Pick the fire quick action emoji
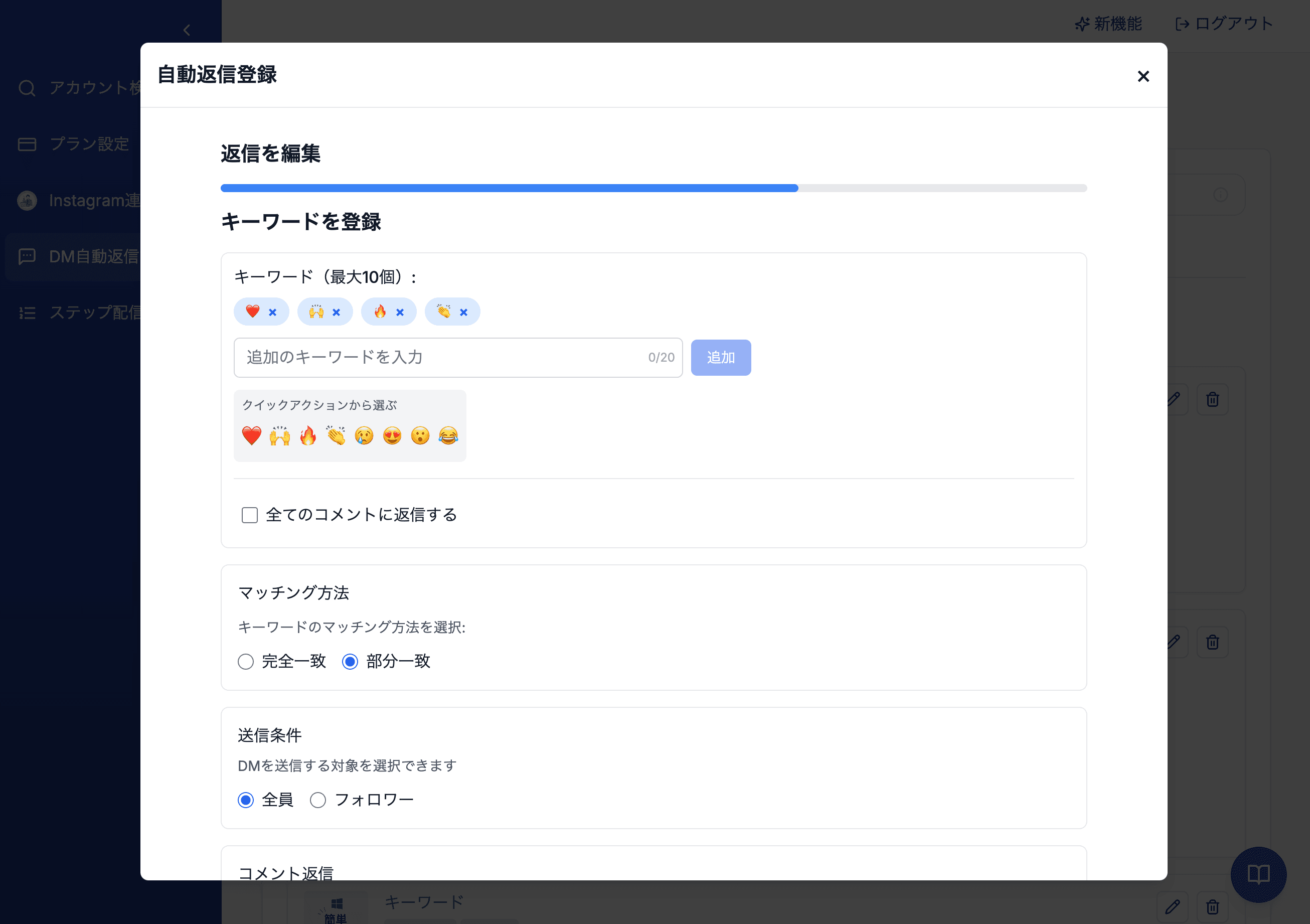This screenshot has width=1310, height=924. coord(307,435)
